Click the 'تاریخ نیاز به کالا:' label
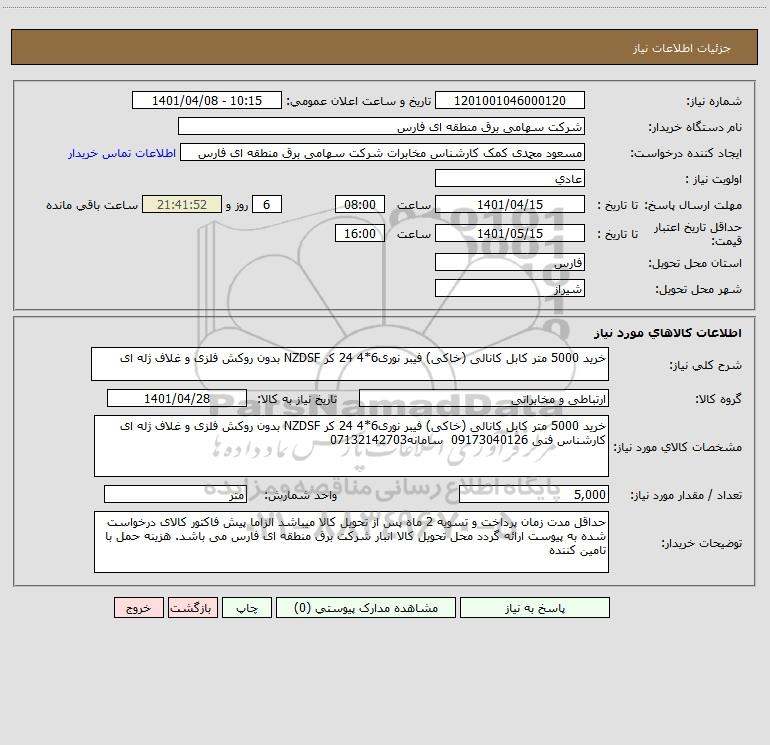This screenshot has height=745, width=770. point(297,399)
